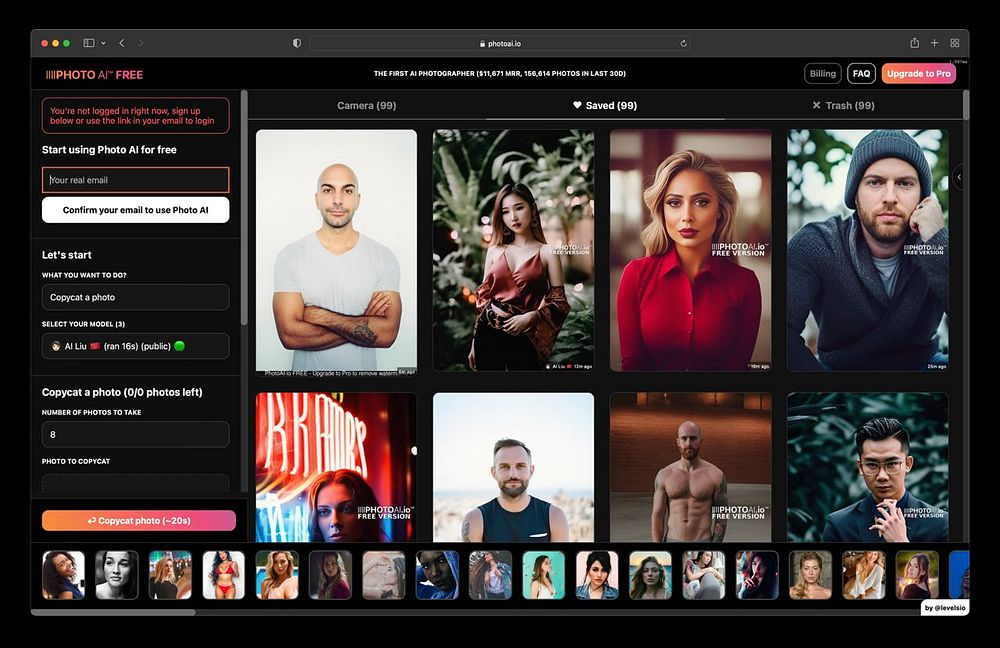1000x648 pixels.
Task: Collapse panel using right-edge chevron arrow
Action: [x=959, y=177]
